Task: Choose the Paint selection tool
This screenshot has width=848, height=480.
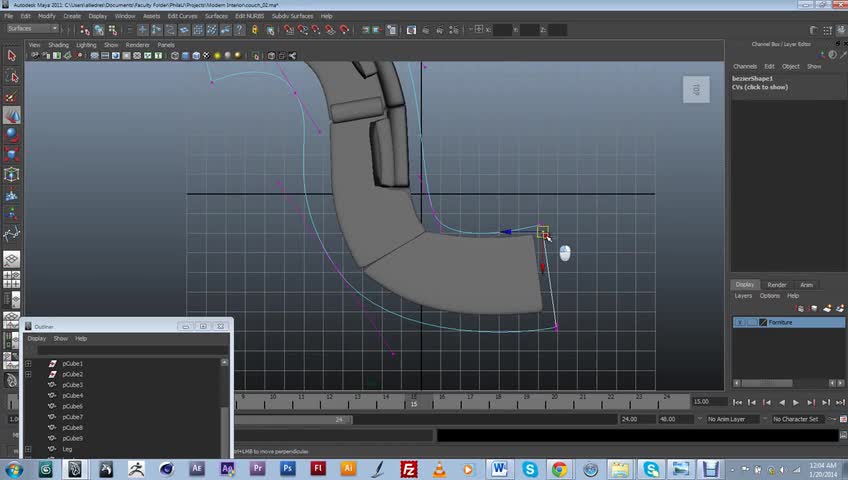Action: tap(12, 97)
